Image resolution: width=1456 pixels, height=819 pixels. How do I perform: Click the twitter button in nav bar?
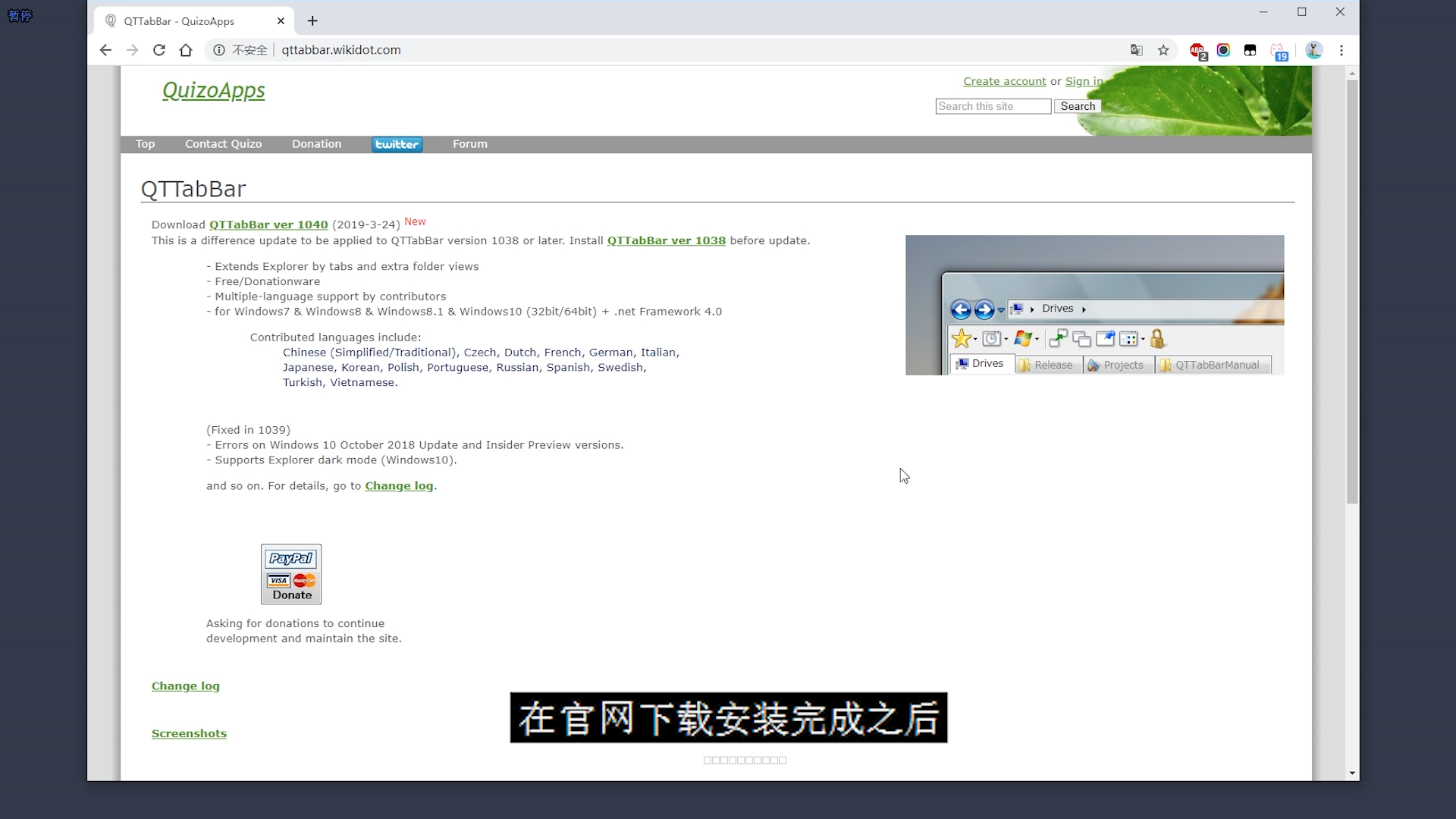pos(397,144)
